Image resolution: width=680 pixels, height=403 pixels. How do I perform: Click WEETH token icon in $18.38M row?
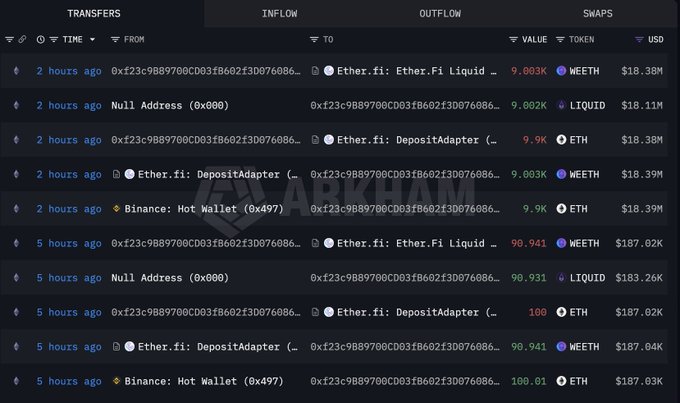[561, 71]
